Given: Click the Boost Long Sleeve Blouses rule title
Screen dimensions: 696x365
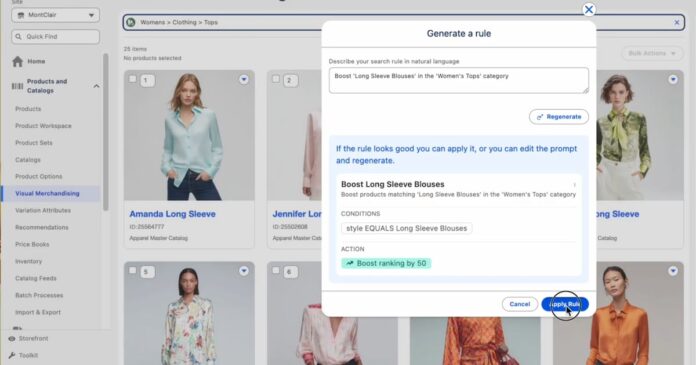Looking at the screenshot, I should (x=392, y=184).
